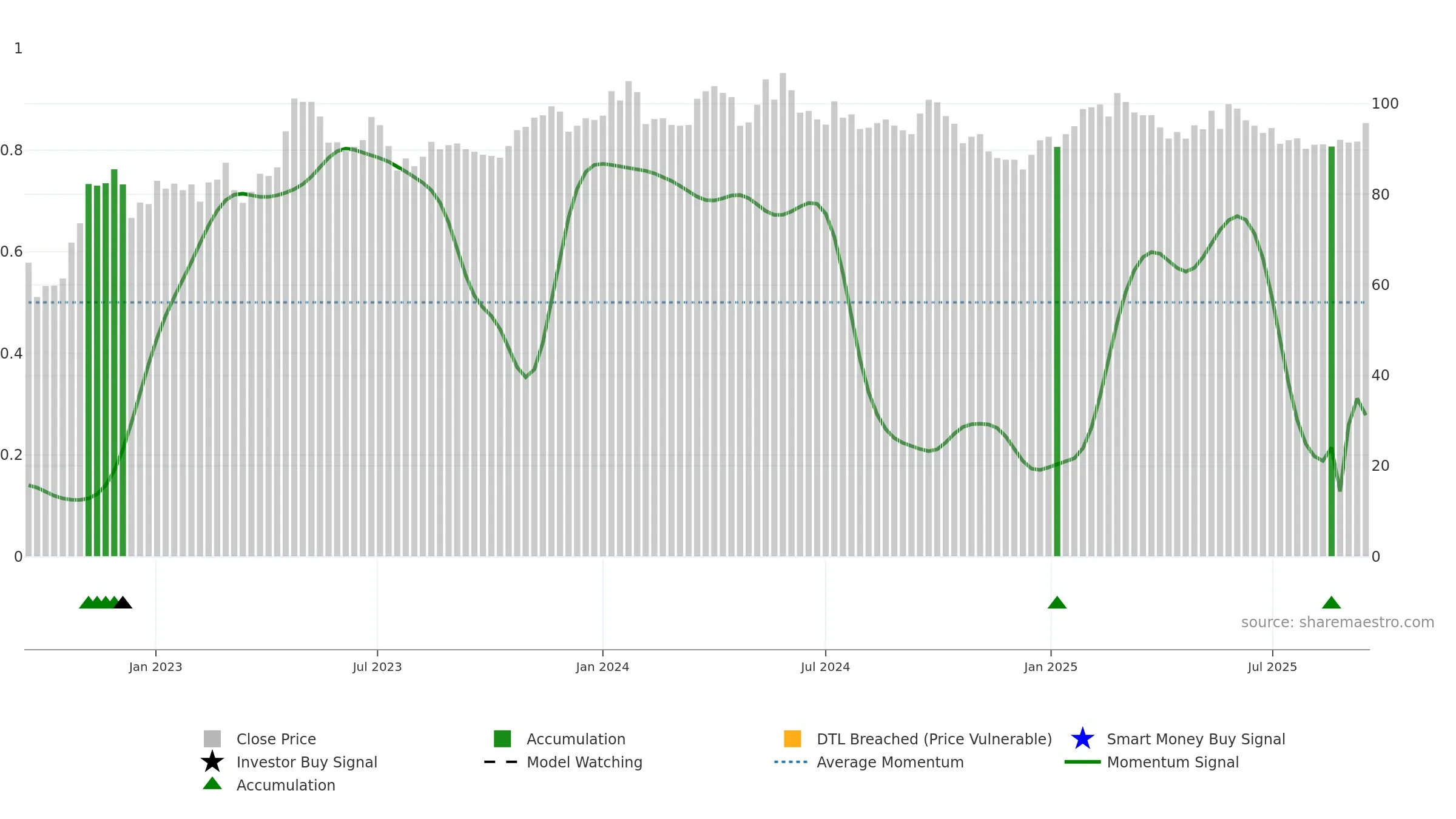Image resolution: width=1456 pixels, height=819 pixels.
Task: Click the black Investor Buy Signal star icon
Action: point(212,761)
